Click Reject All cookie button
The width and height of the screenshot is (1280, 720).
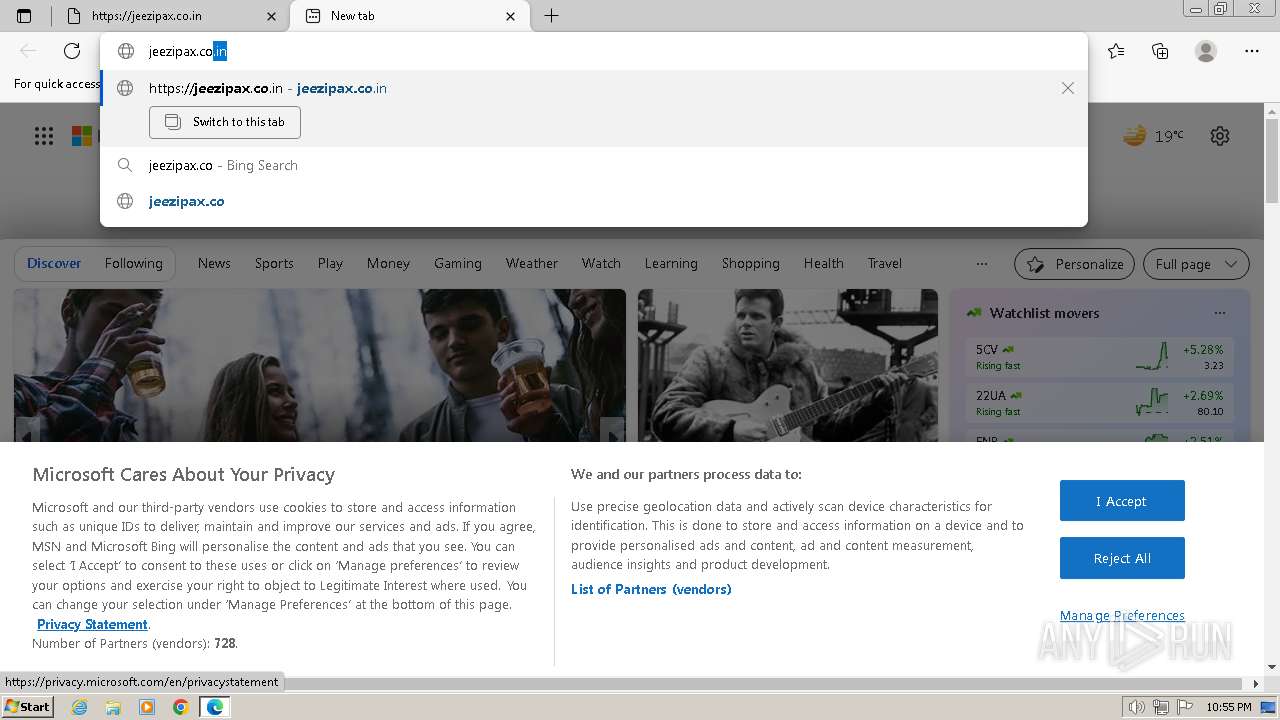[x=1122, y=558]
